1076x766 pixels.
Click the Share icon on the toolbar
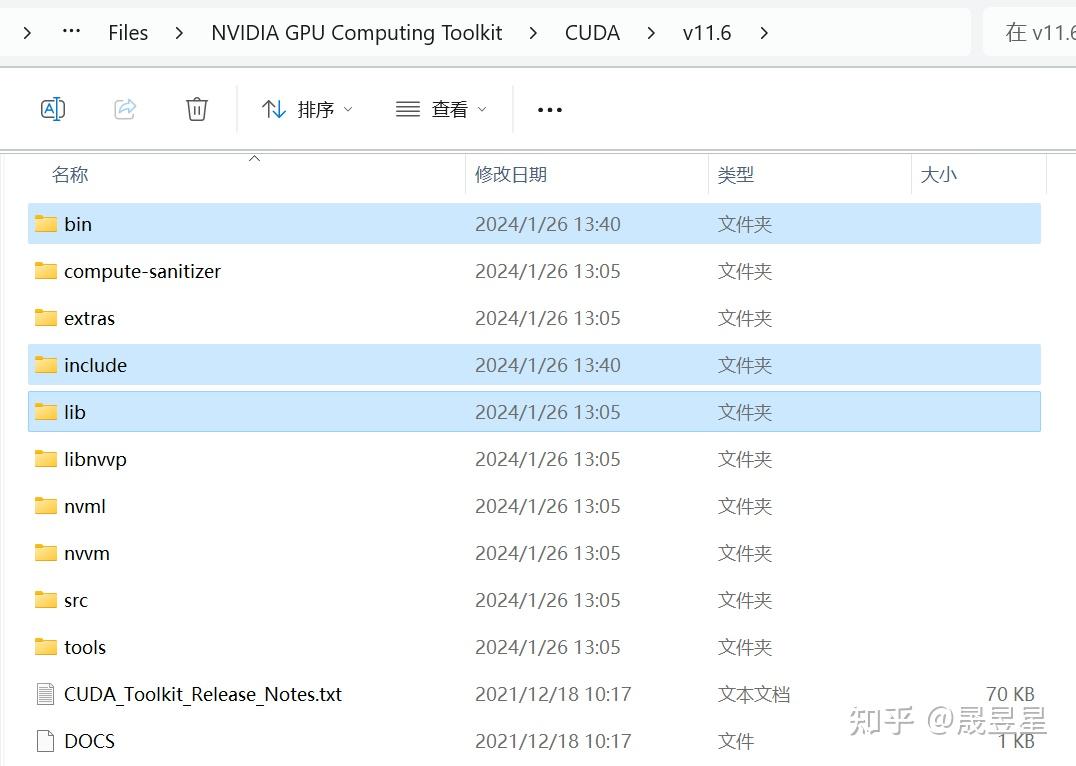(125, 109)
